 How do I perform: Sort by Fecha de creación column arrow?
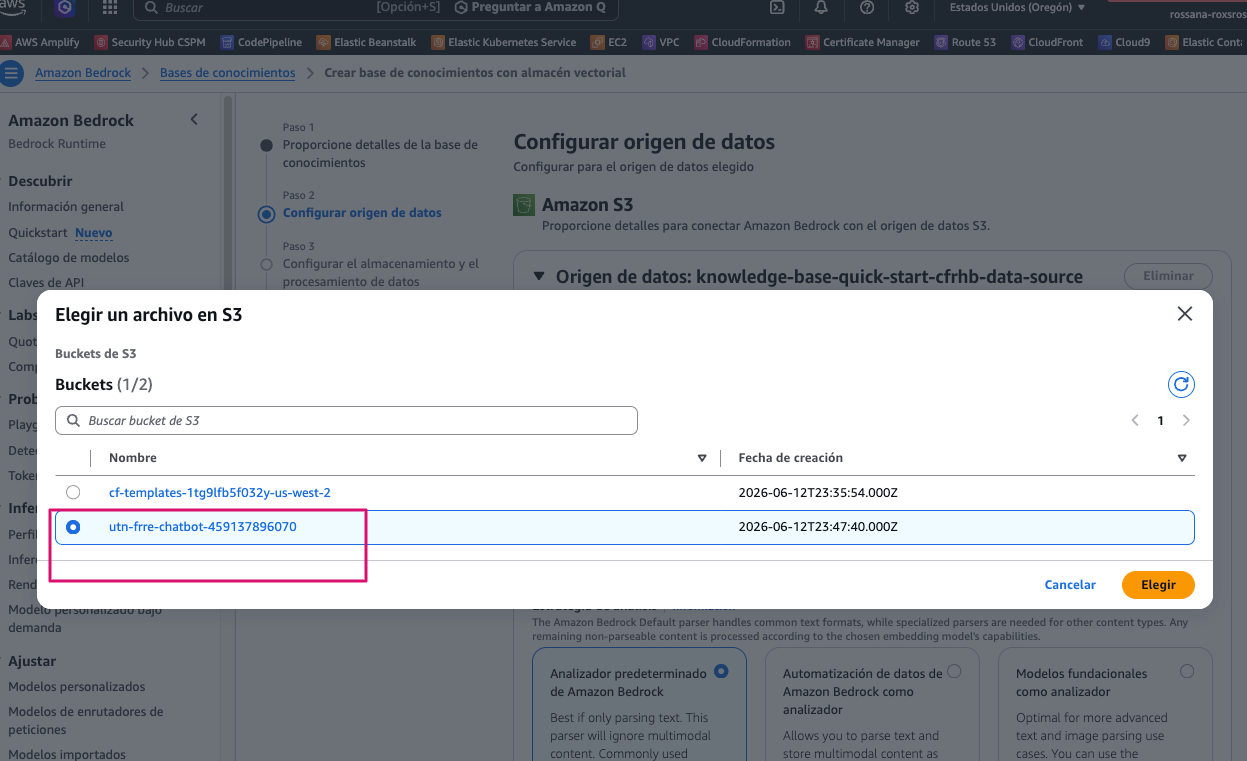pos(1182,458)
